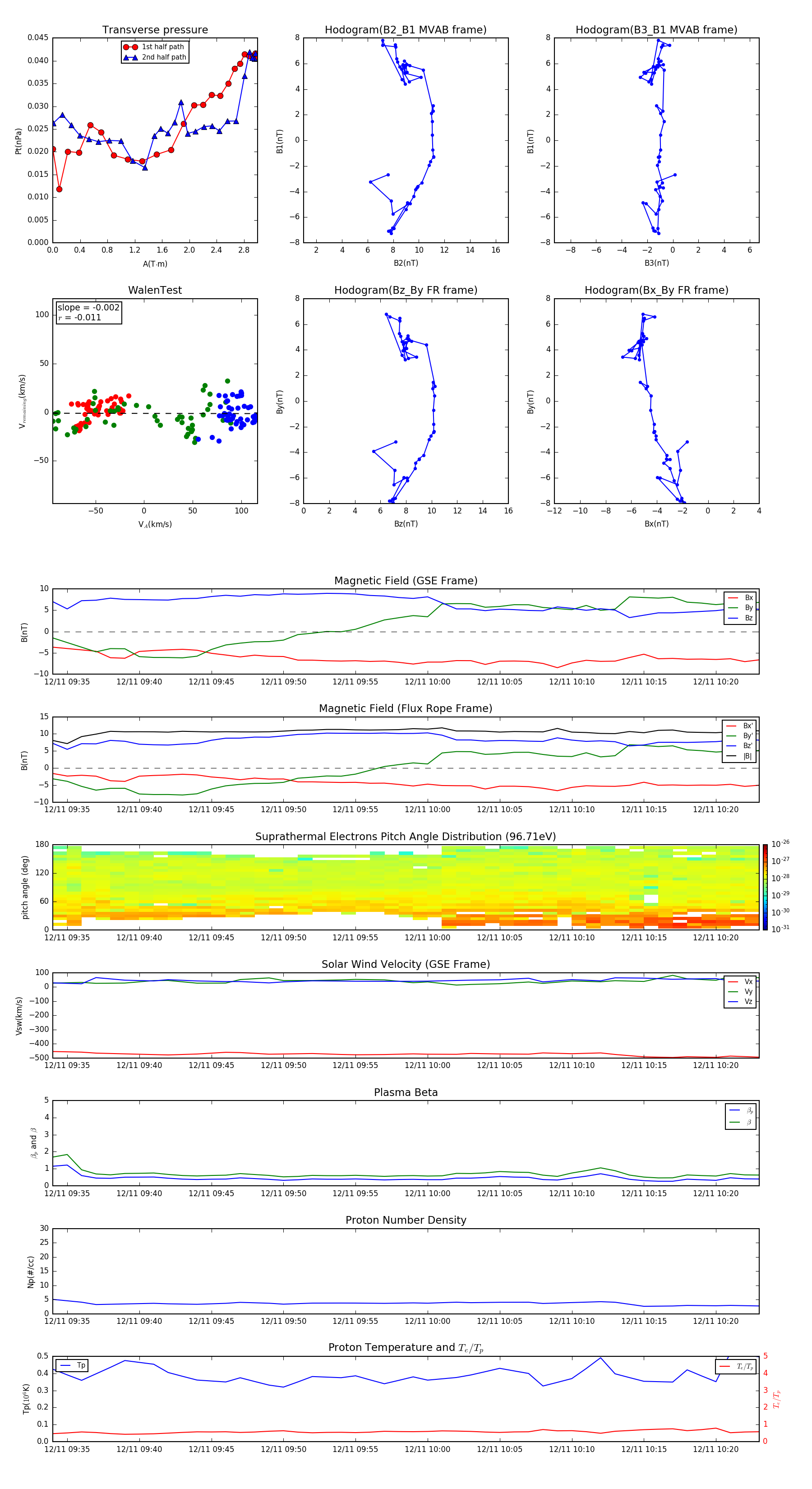The height and width of the screenshot is (1489, 812).
Task: Select the "slope = -0.002" annotation text
Action: click(88, 308)
